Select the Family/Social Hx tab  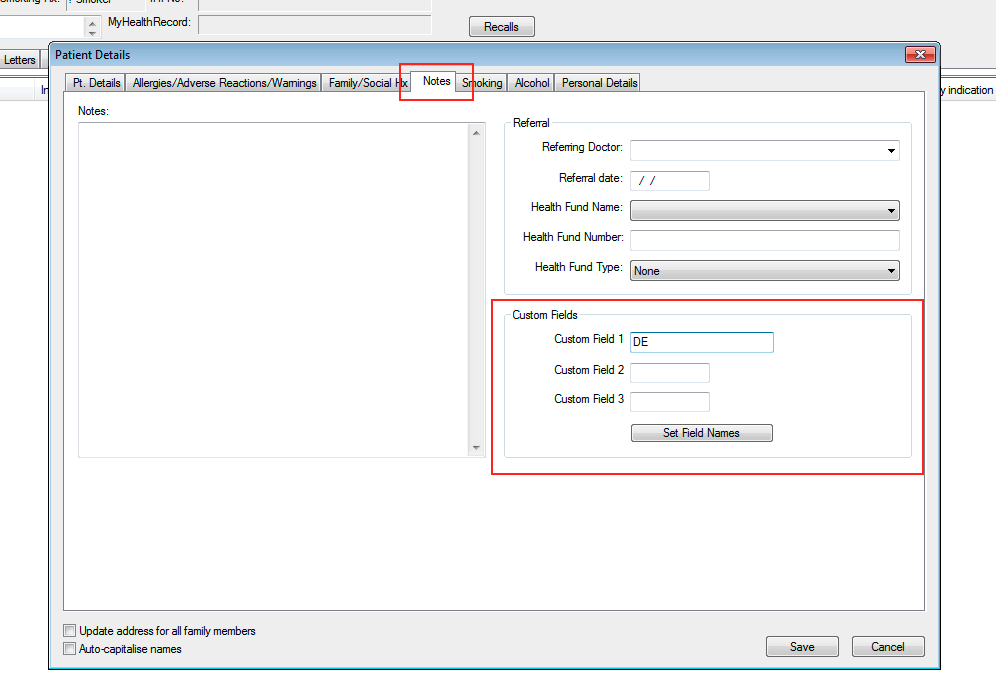(x=367, y=83)
